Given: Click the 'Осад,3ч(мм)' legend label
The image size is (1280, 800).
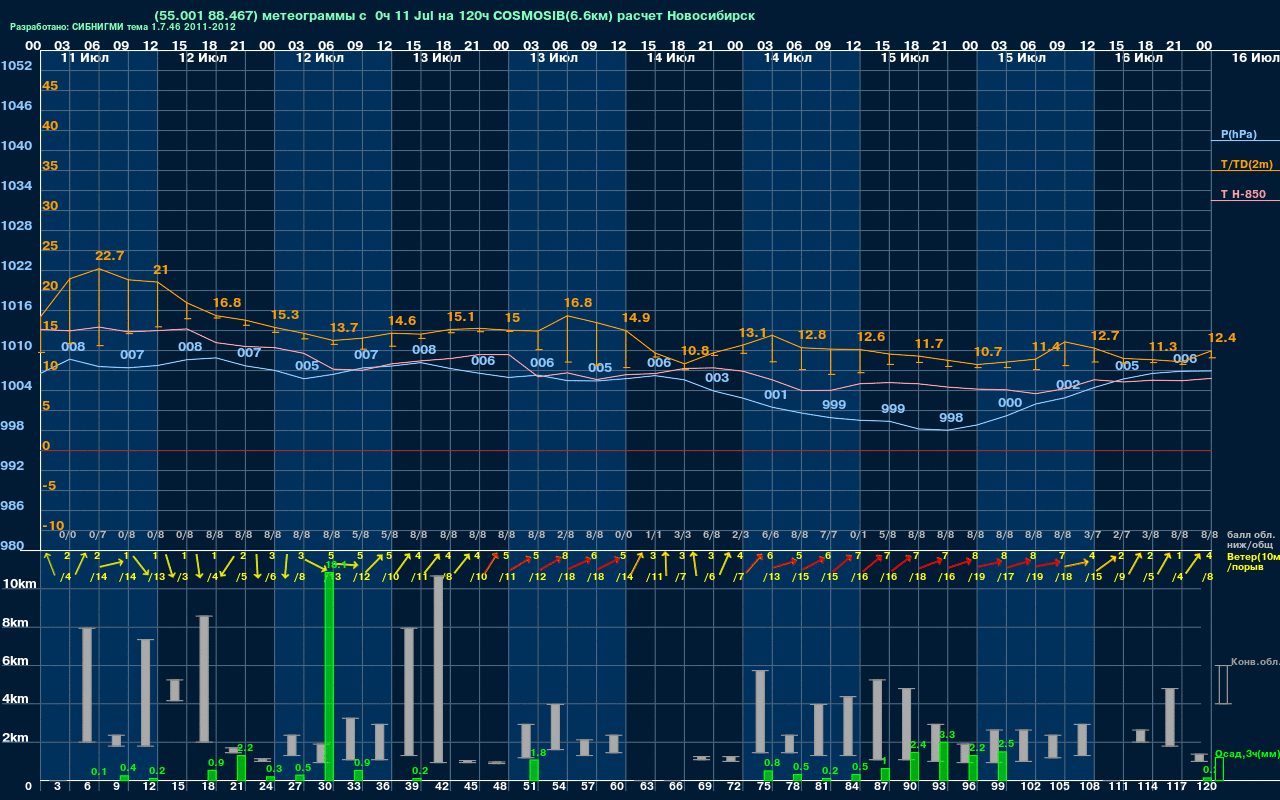Looking at the screenshot, I should (x=1247, y=753).
